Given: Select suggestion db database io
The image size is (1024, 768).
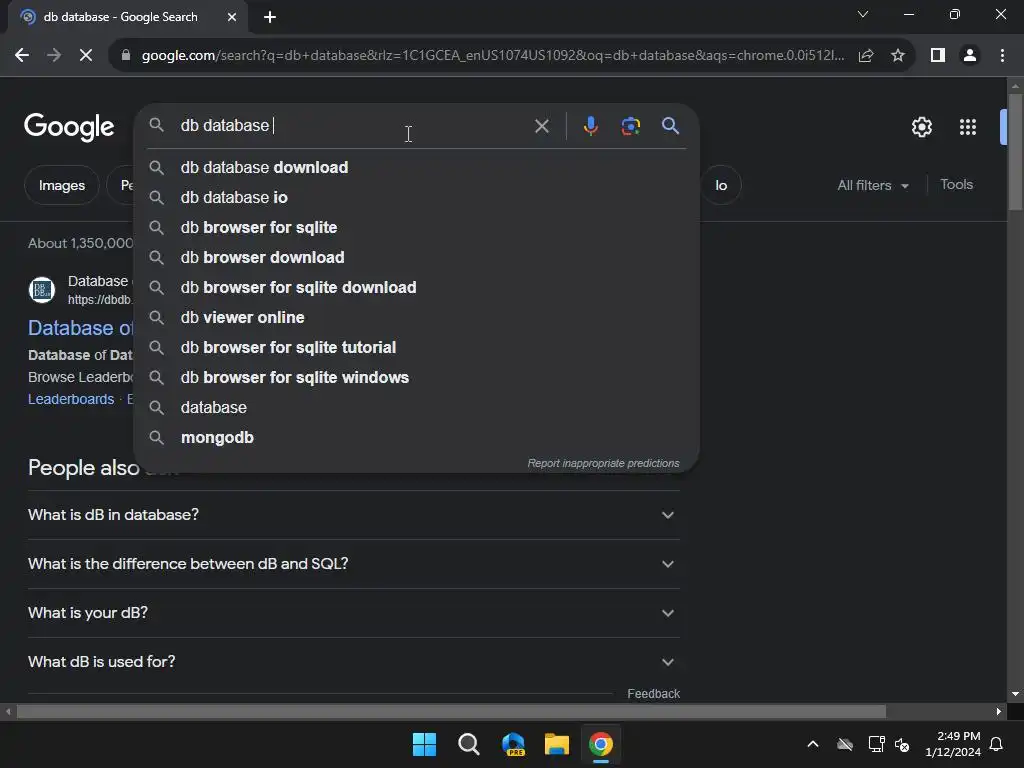Looking at the screenshot, I should [x=416, y=197].
